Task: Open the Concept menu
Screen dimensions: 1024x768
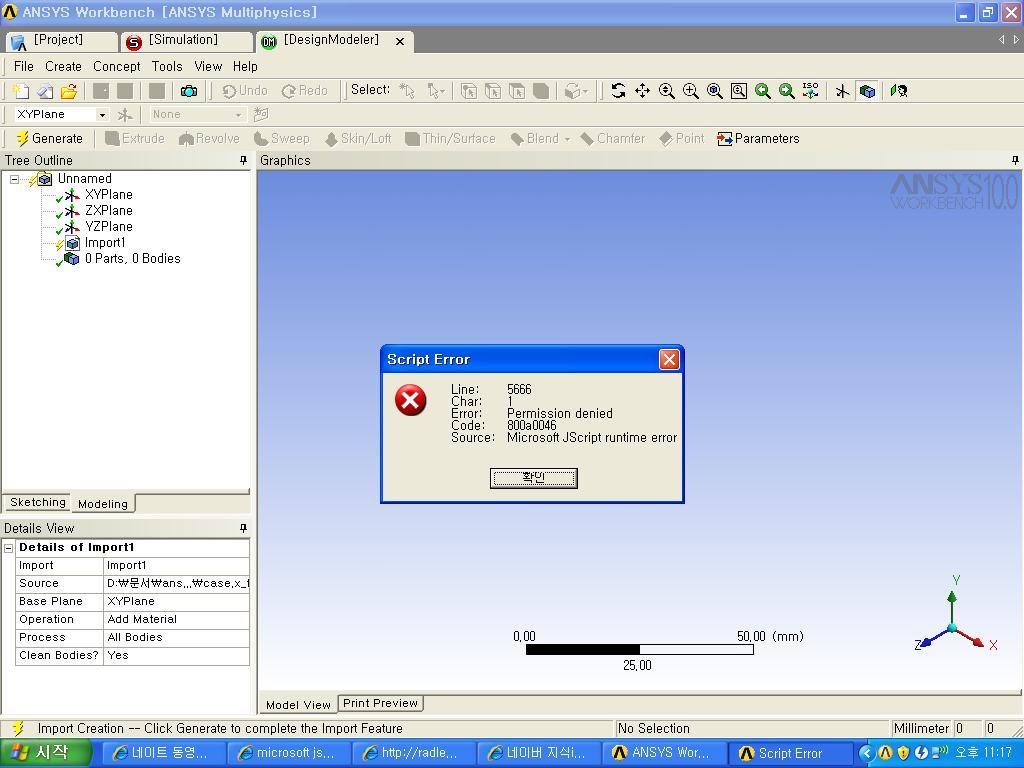Action: coord(116,66)
